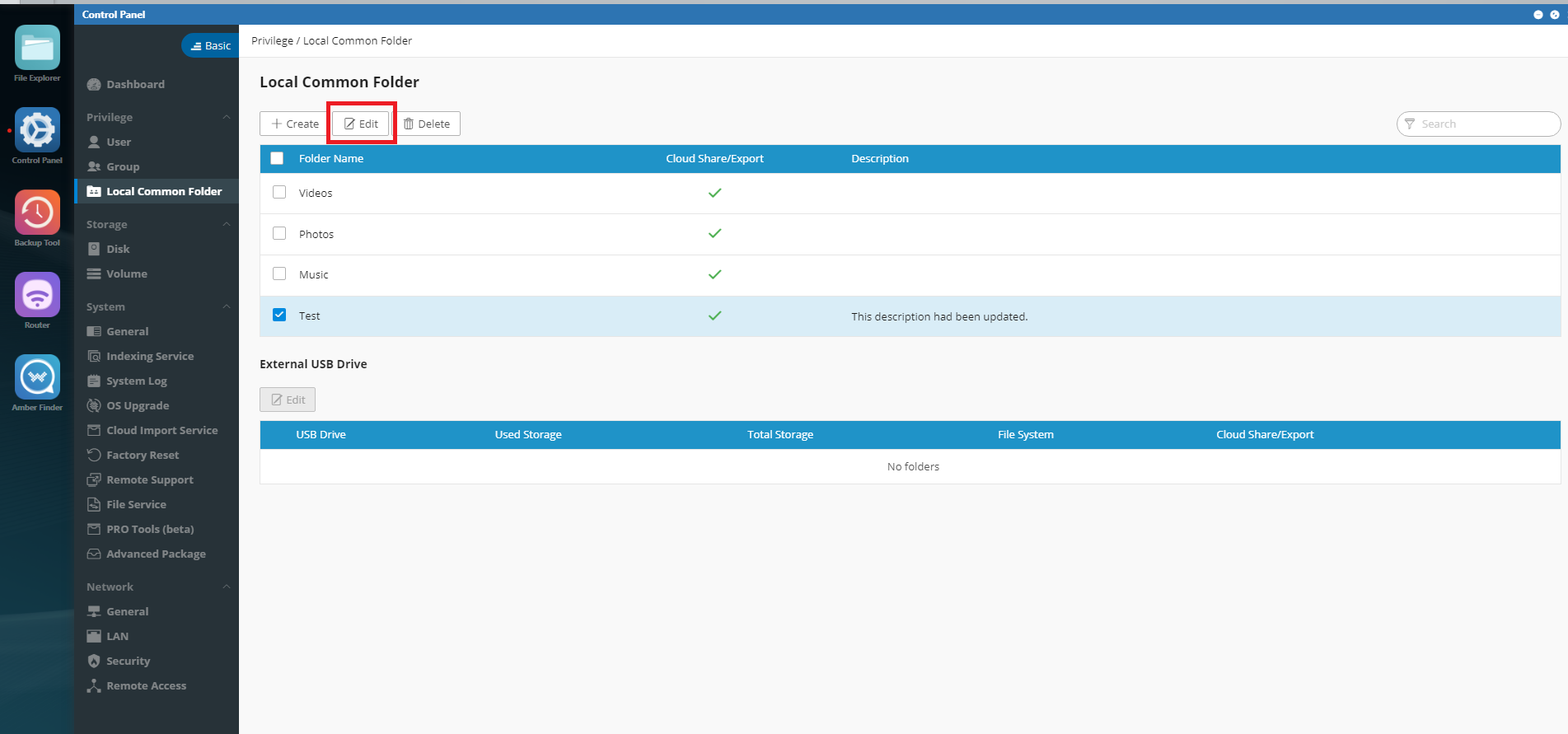Uncheck the Test folder checkbox

point(279,315)
